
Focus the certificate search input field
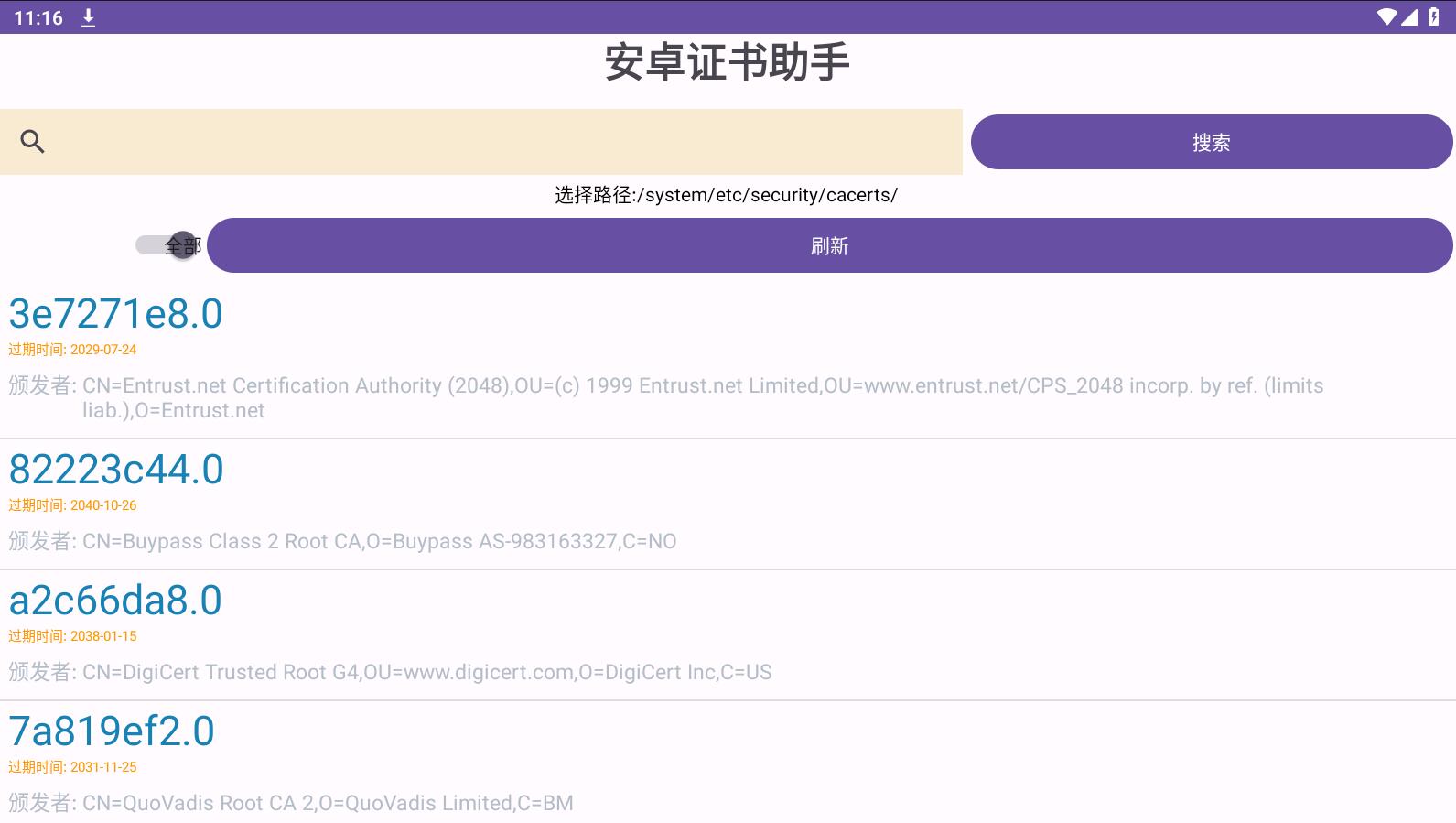(x=503, y=142)
